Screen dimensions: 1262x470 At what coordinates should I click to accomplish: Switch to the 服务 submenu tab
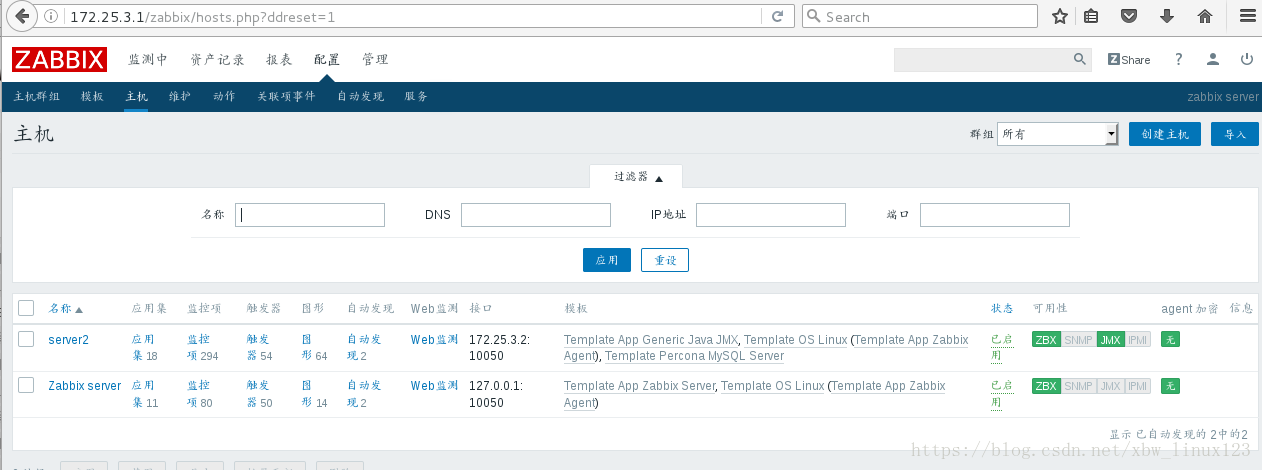click(416, 97)
